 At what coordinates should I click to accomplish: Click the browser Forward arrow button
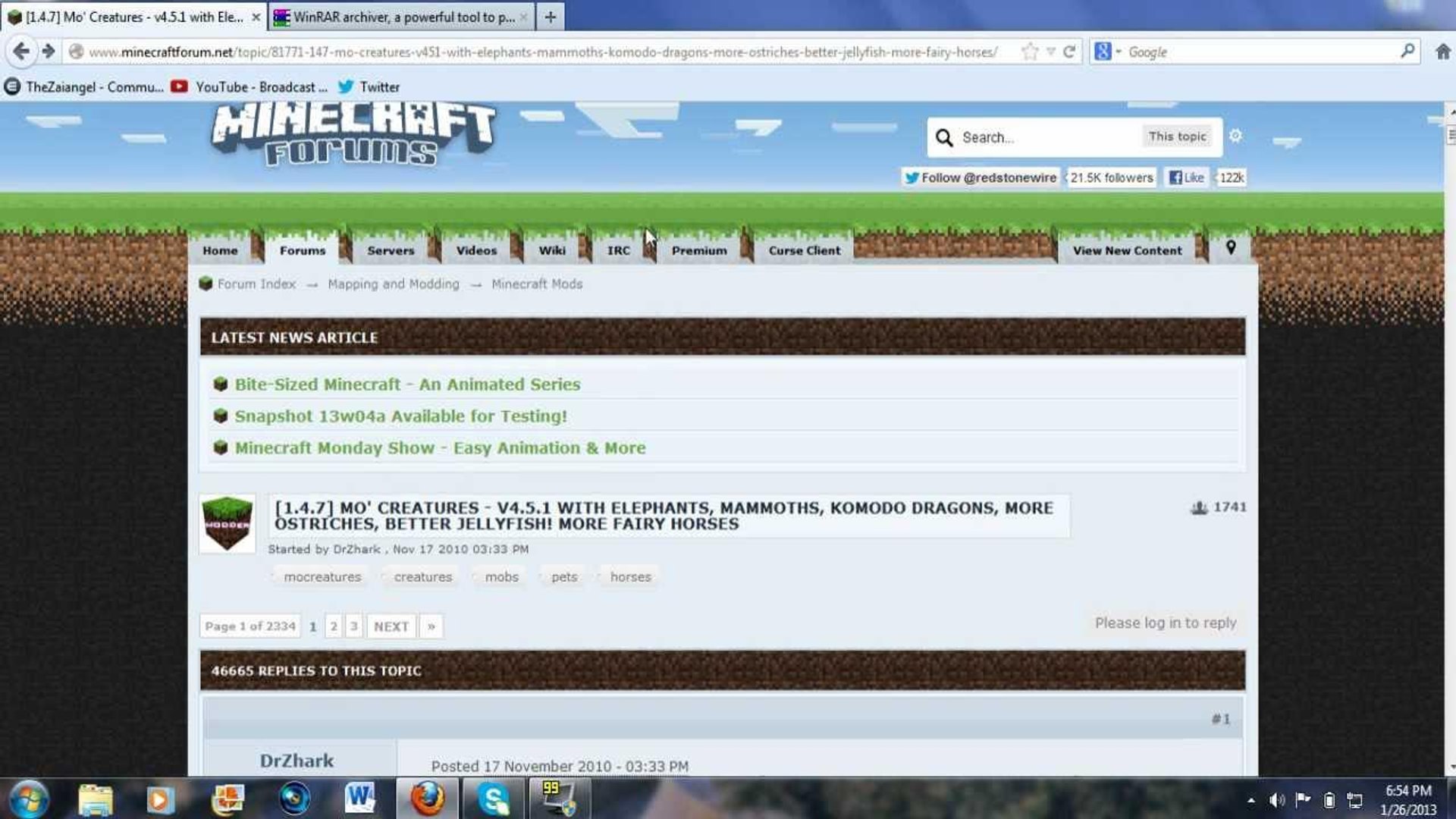[49, 52]
